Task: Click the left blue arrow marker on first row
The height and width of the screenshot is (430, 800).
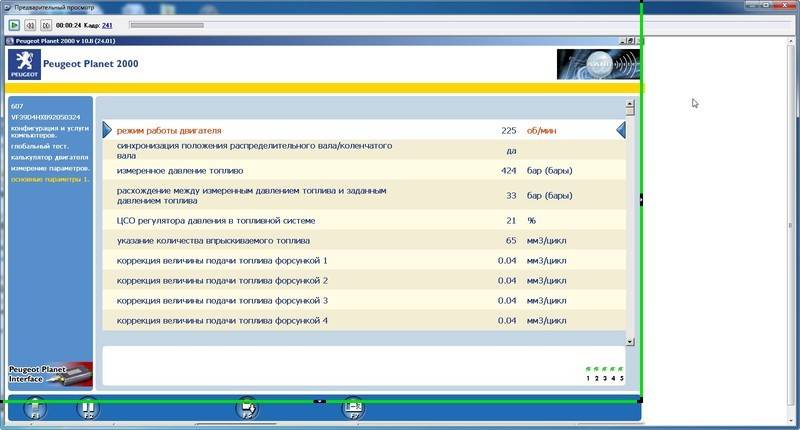Action: [108, 130]
